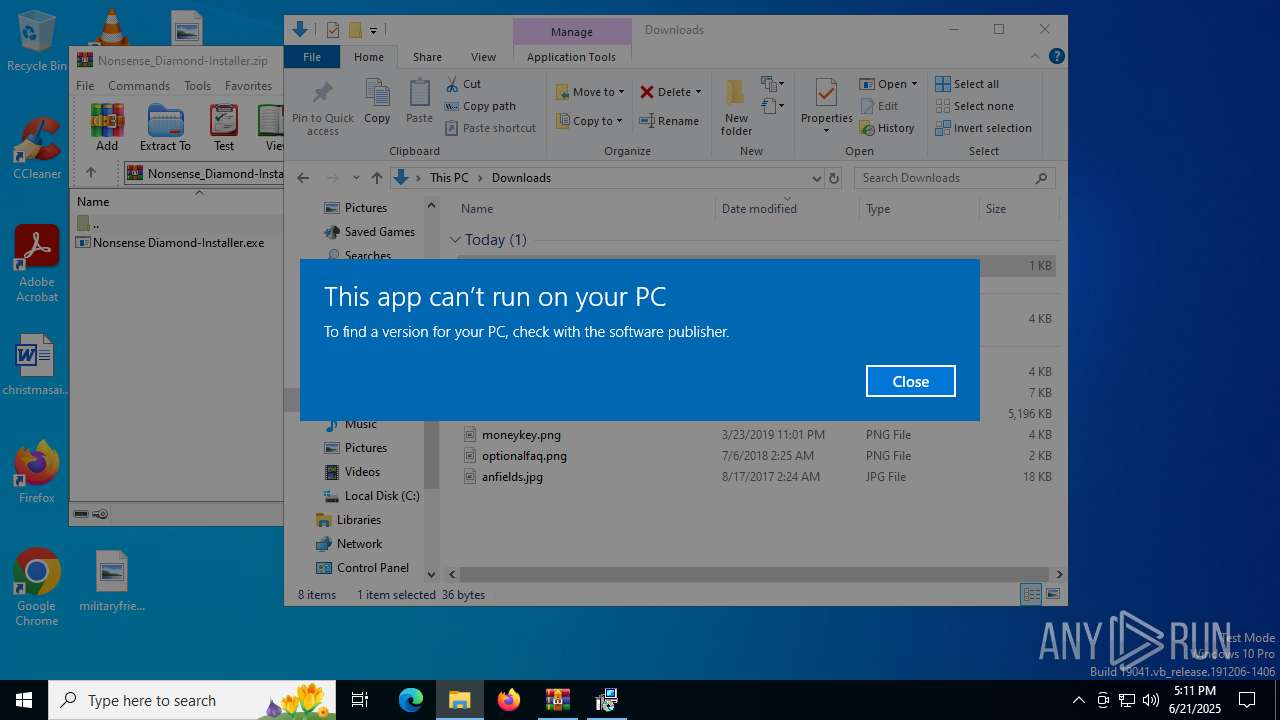The image size is (1280, 720).
Task: Open the Commands menu in WinRAR
Action: click(139, 86)
